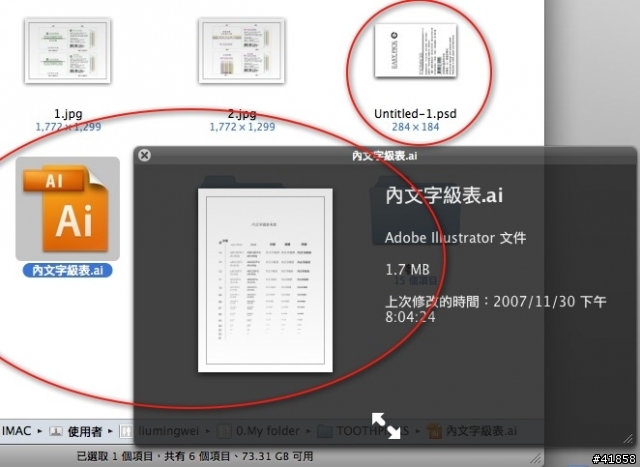Click the status bar 73.31 GB 可用 text
This screenshot has width=640, height=467.
pos(278,456)
